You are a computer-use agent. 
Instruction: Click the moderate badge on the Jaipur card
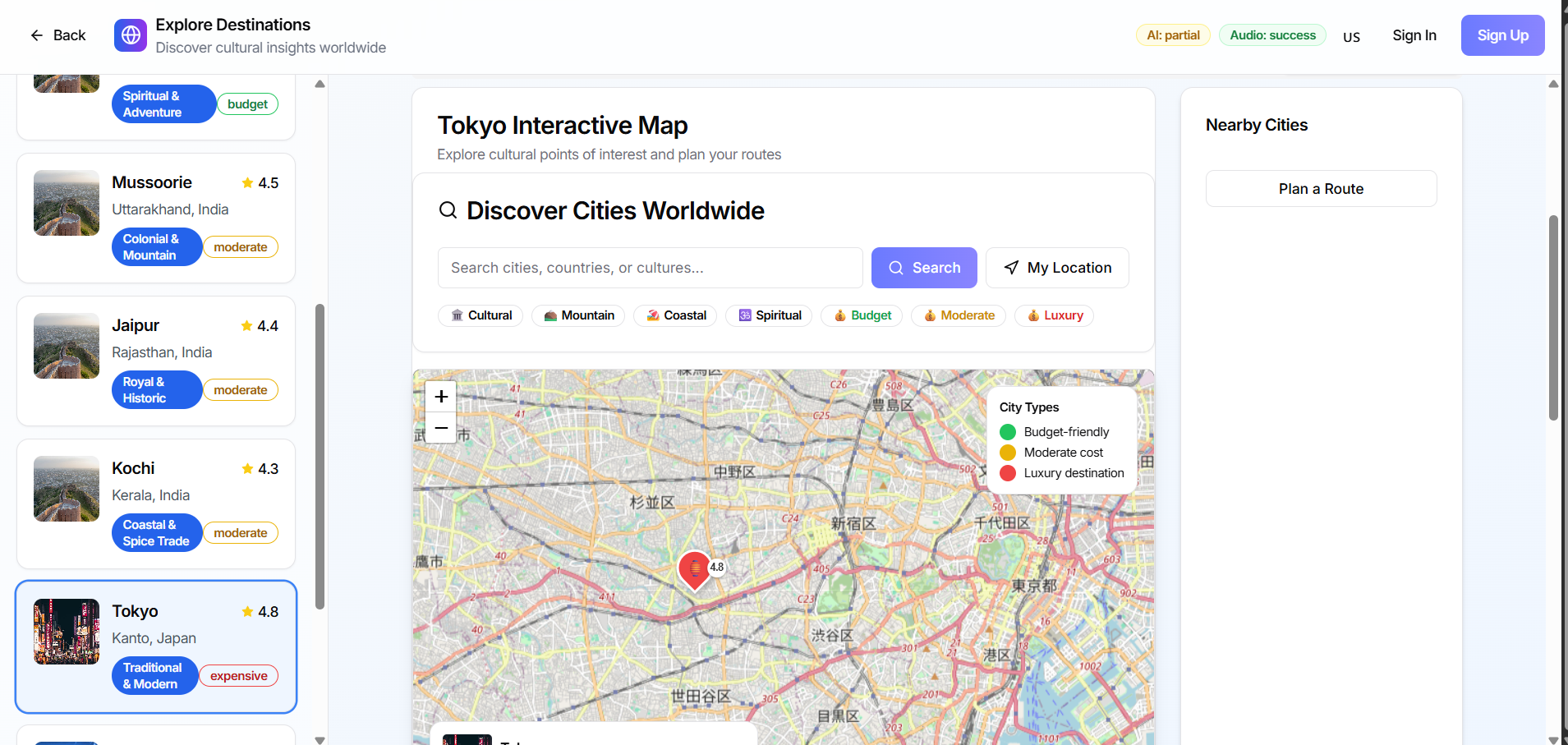point(241,390)
